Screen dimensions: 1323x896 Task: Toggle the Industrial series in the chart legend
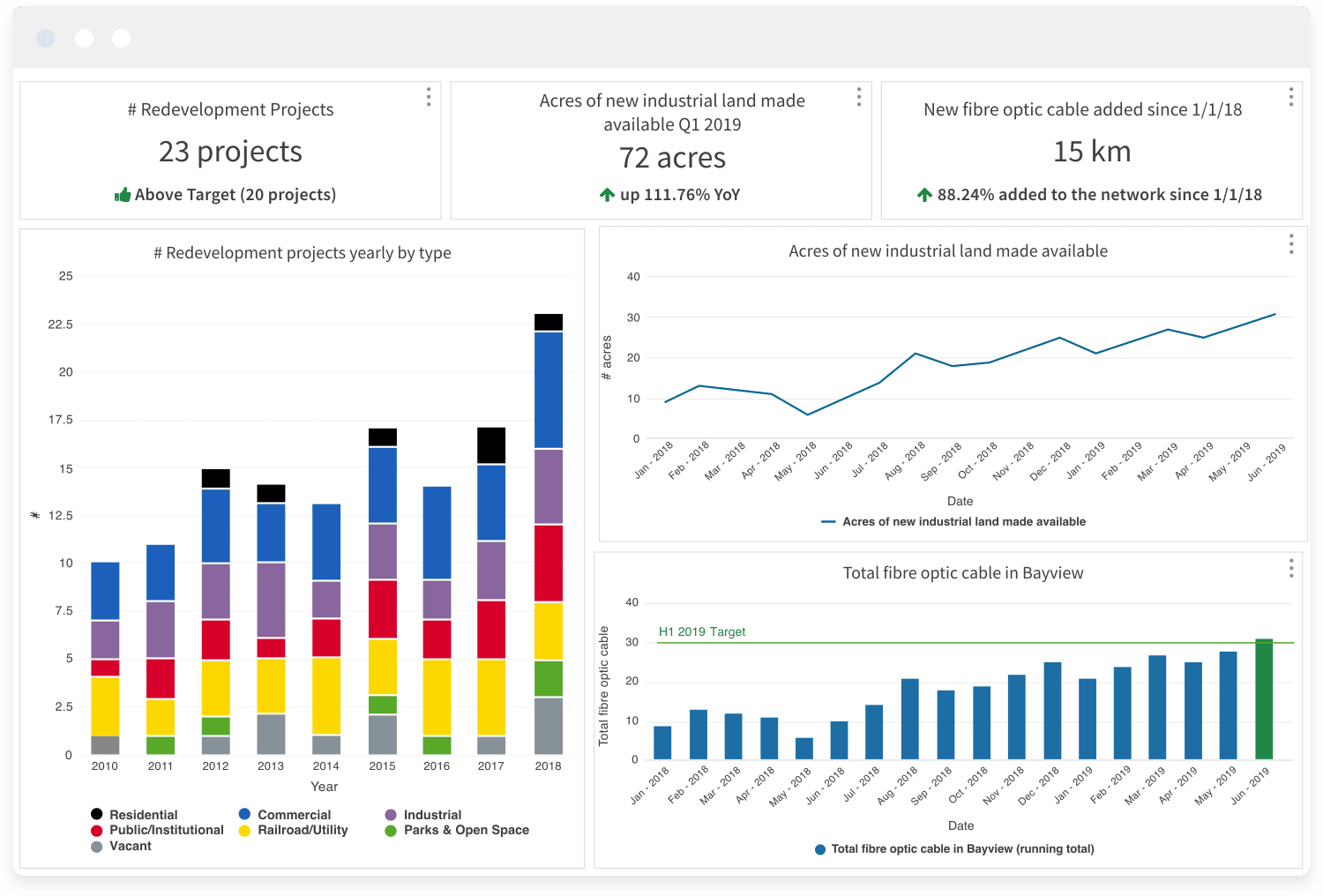(432, 814)
